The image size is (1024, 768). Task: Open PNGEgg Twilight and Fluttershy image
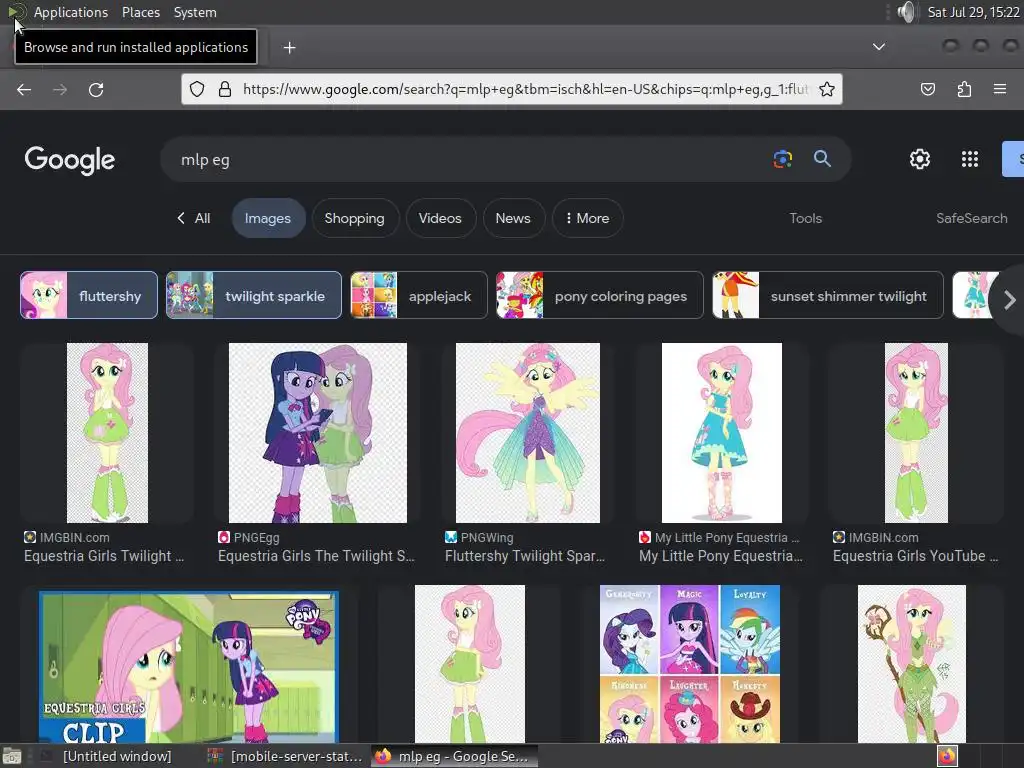tap(318, 432)
